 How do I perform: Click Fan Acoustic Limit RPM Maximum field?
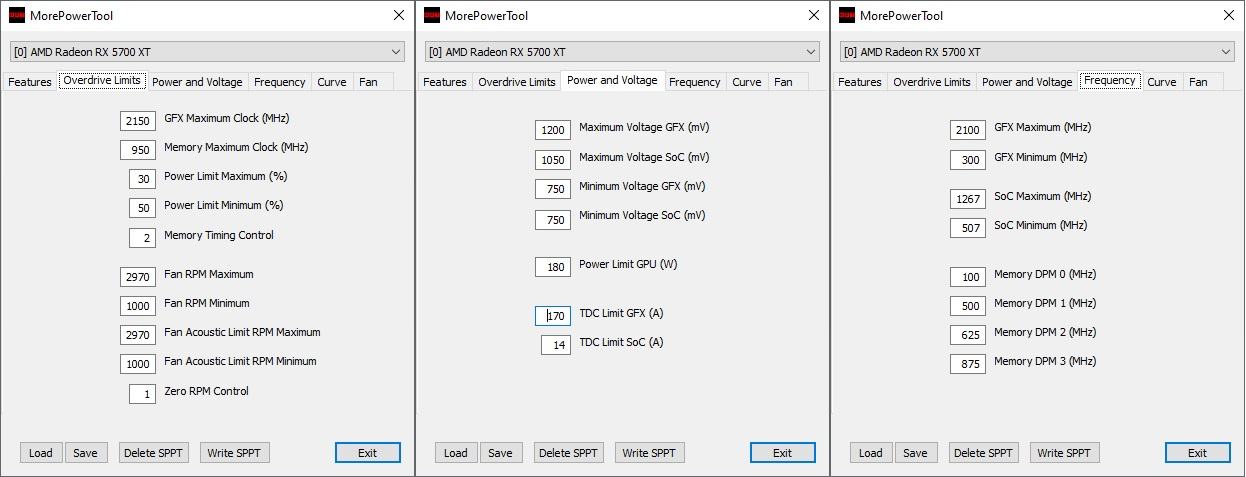tap(138, 335)
